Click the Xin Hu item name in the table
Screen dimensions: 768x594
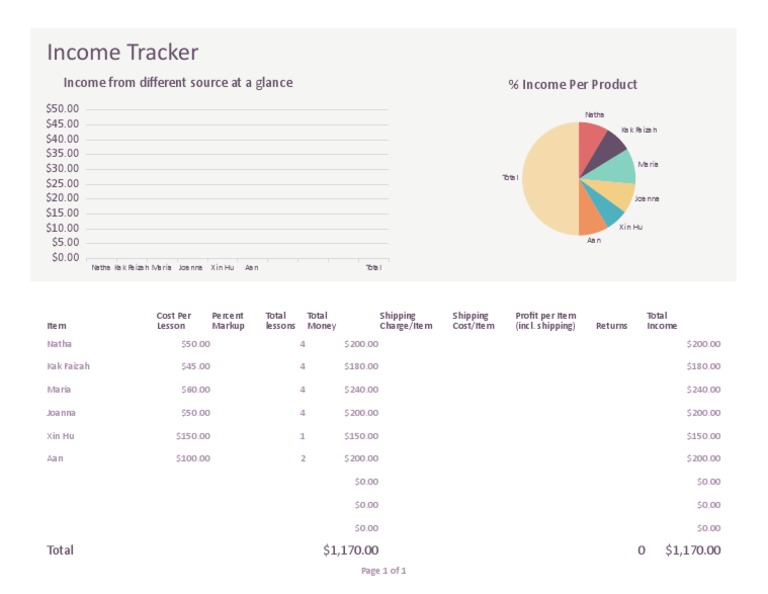click(x=60, y=436)
